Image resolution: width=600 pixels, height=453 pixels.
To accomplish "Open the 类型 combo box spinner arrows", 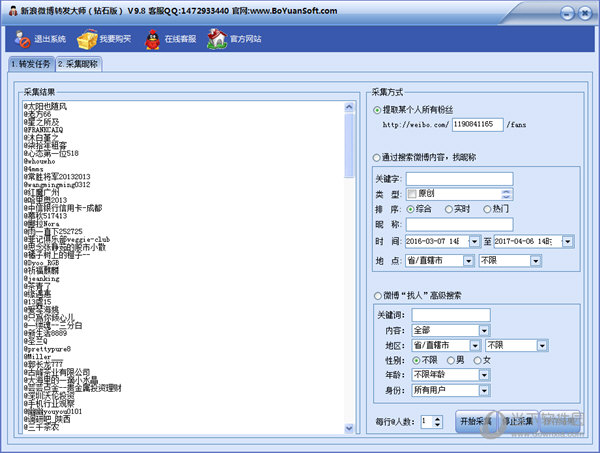I will coord(506,194).
